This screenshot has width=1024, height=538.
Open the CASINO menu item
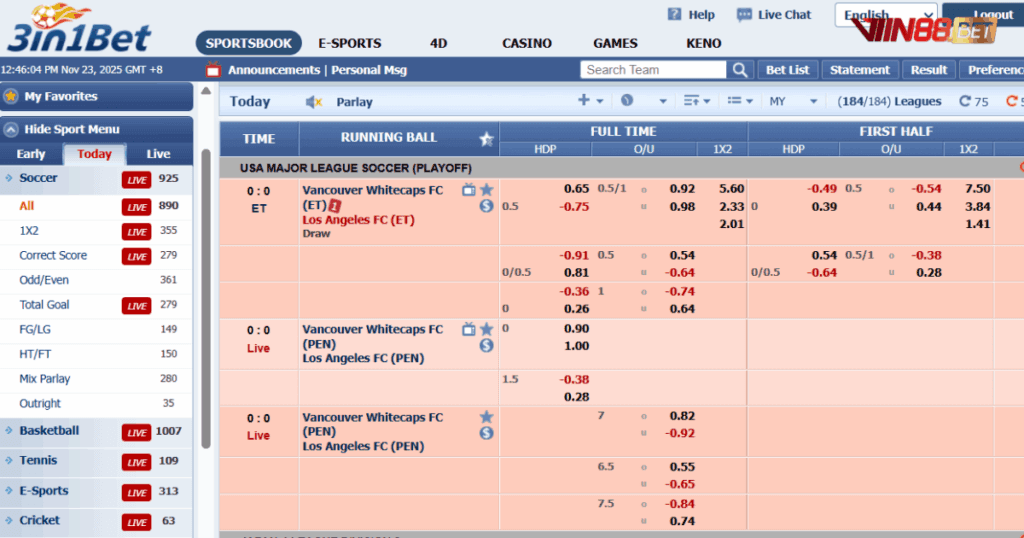click(x=527, y=43)
